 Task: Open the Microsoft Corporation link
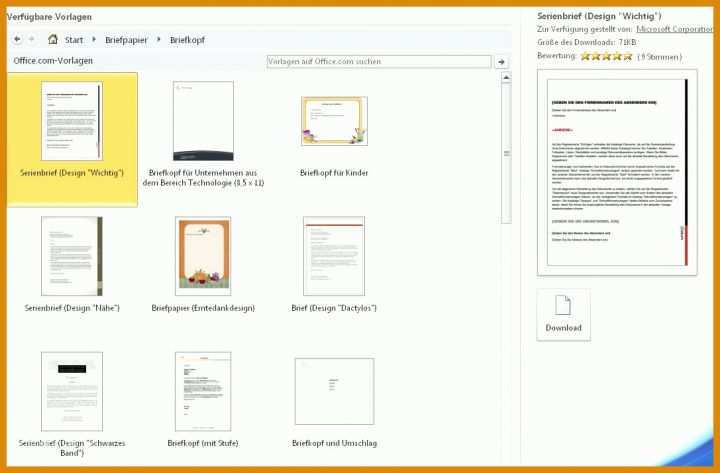click(x=675, y=29)
